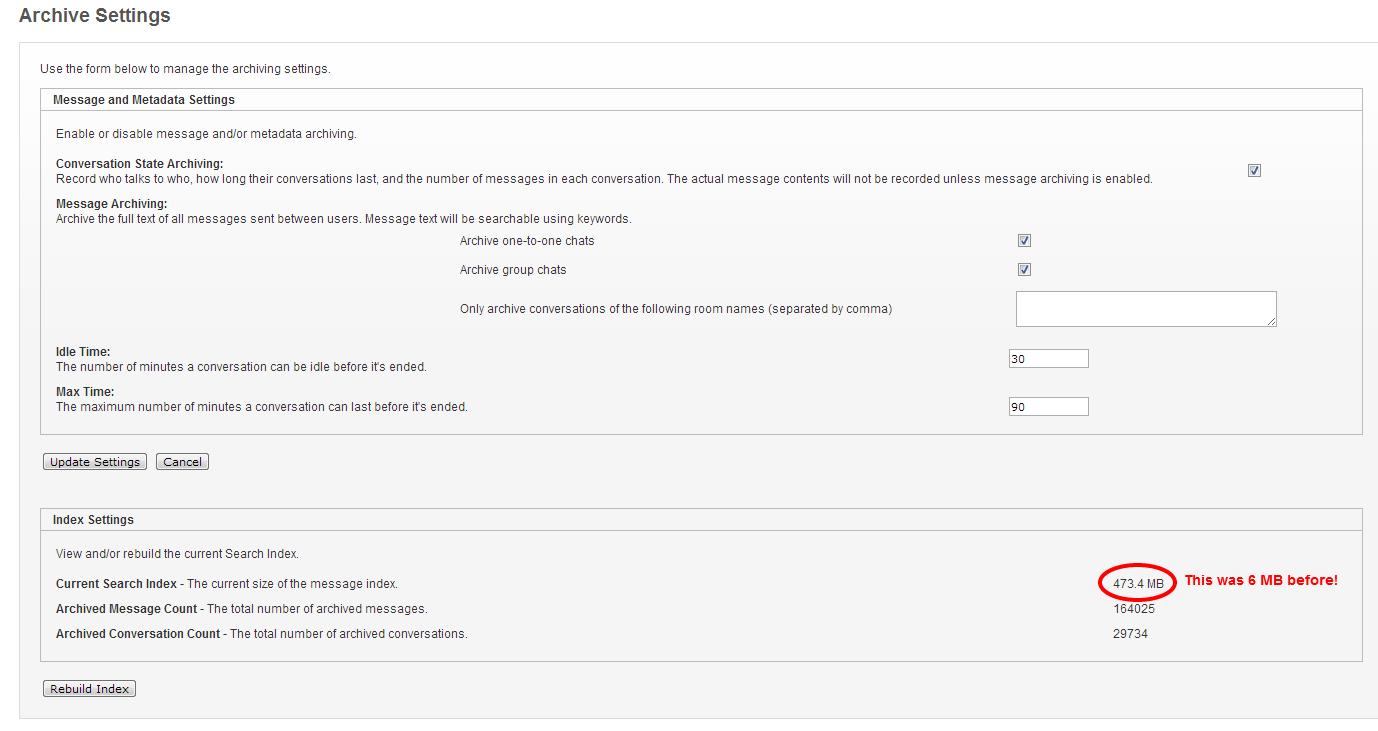Toggle Conversation State Archiving checkbox
Image resolution: width=1378 pixels, height=731 pixels.
1254,171
